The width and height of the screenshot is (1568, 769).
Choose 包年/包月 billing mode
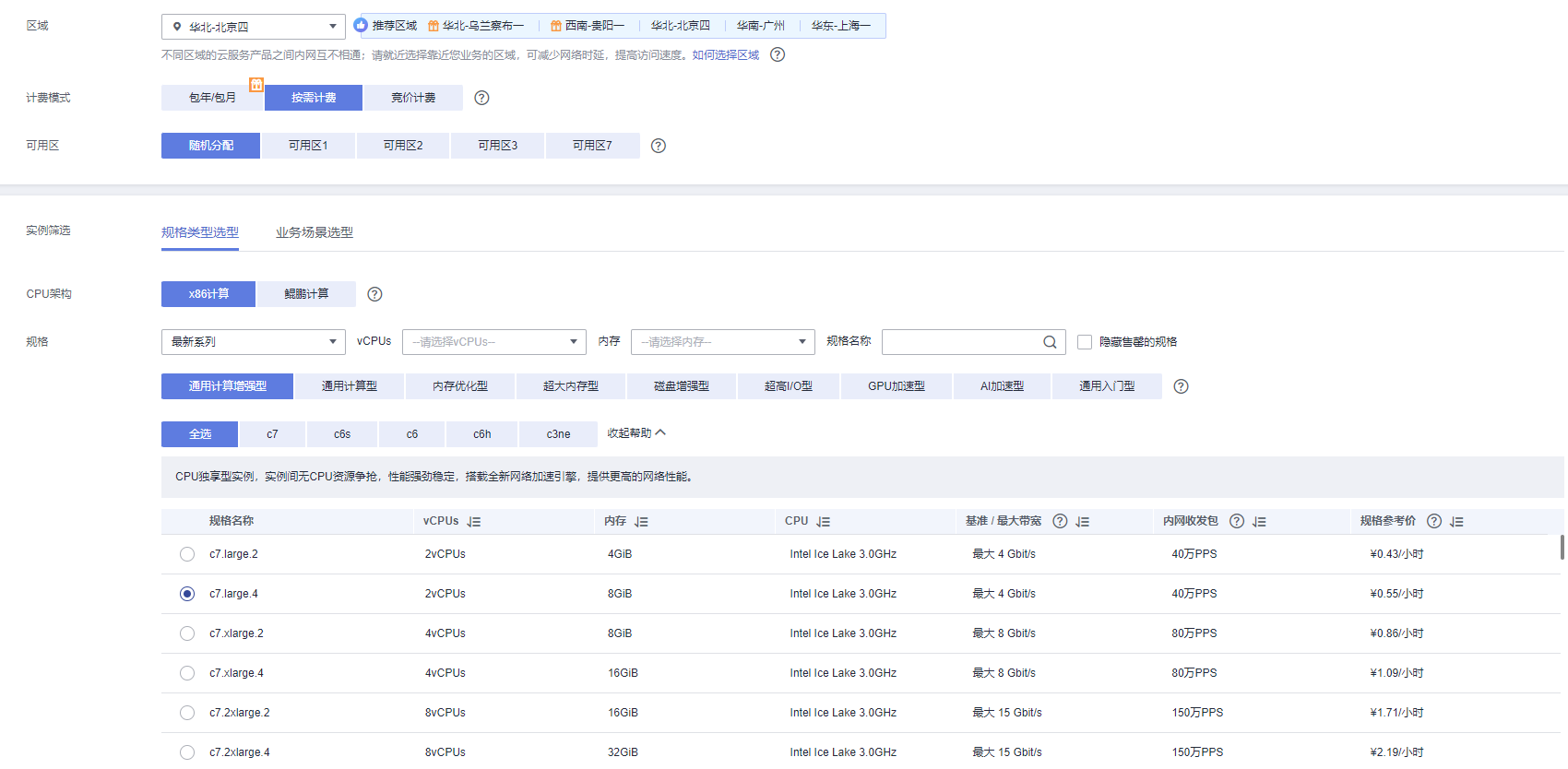[x=212, y=98]
